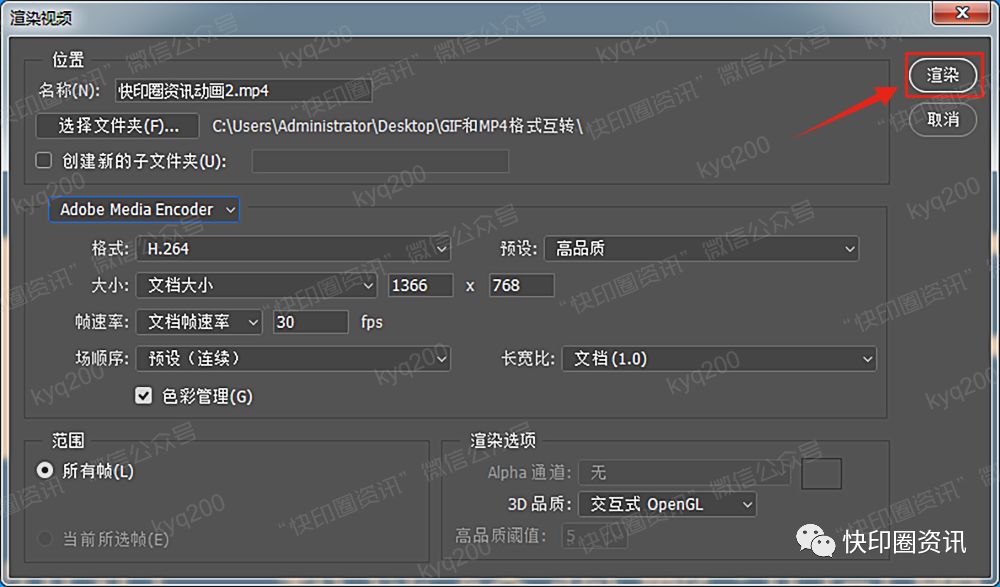
Task: Edit the frame rate value 30 fps
Action: pos(310,322)
